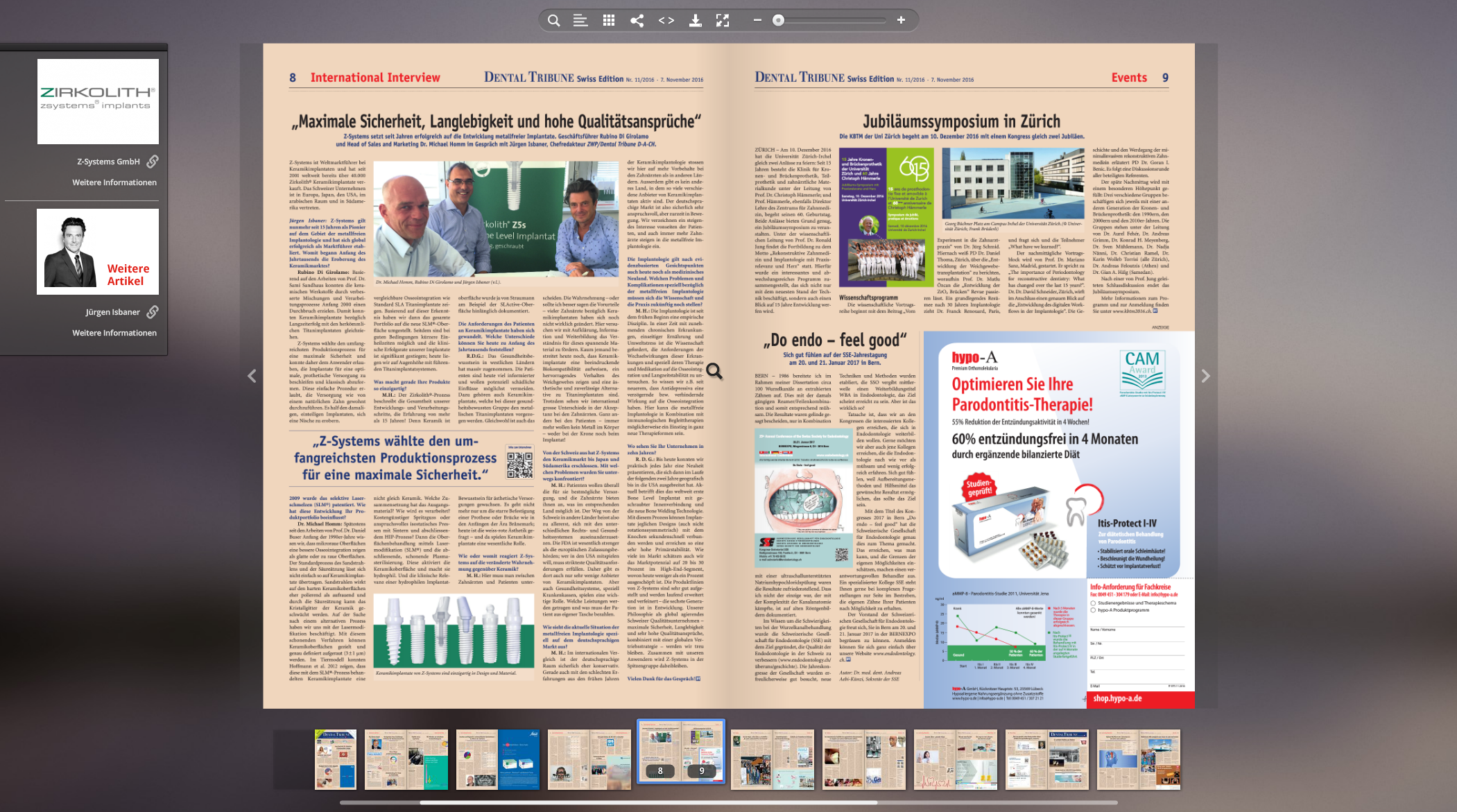1457x812 pixels.
Task: Open the pages 2-3 spread thumbnail
Action: (x=406, y=759)
